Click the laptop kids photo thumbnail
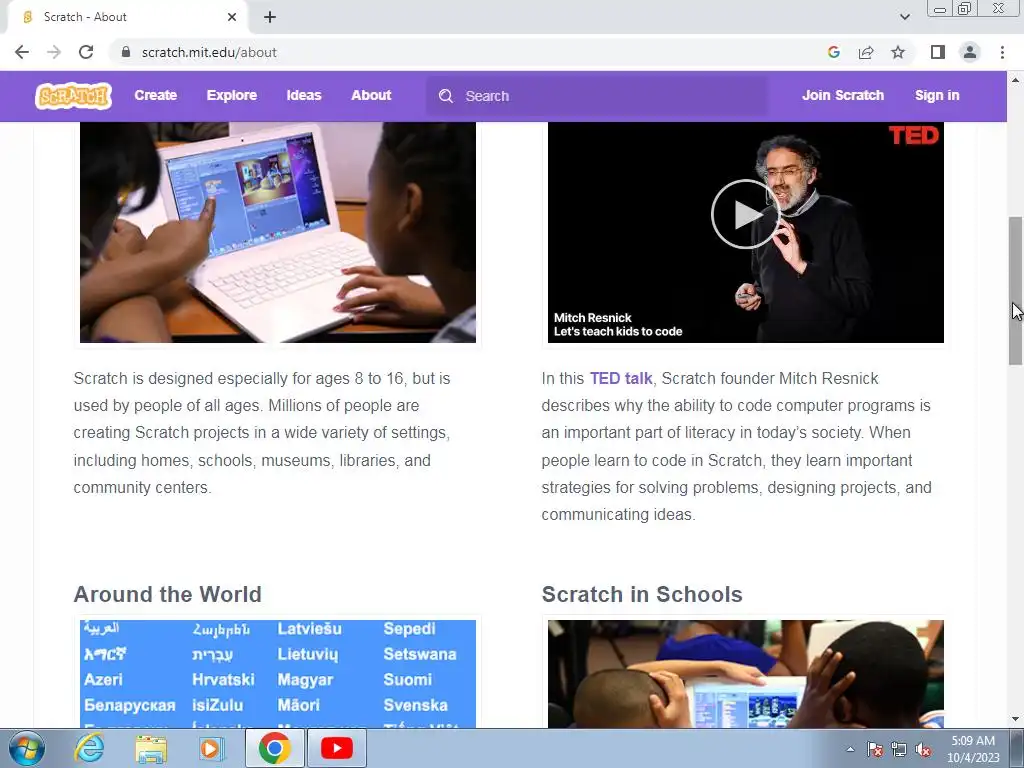The width and height of the screenshot is (1024, 768). pos(278,232)
